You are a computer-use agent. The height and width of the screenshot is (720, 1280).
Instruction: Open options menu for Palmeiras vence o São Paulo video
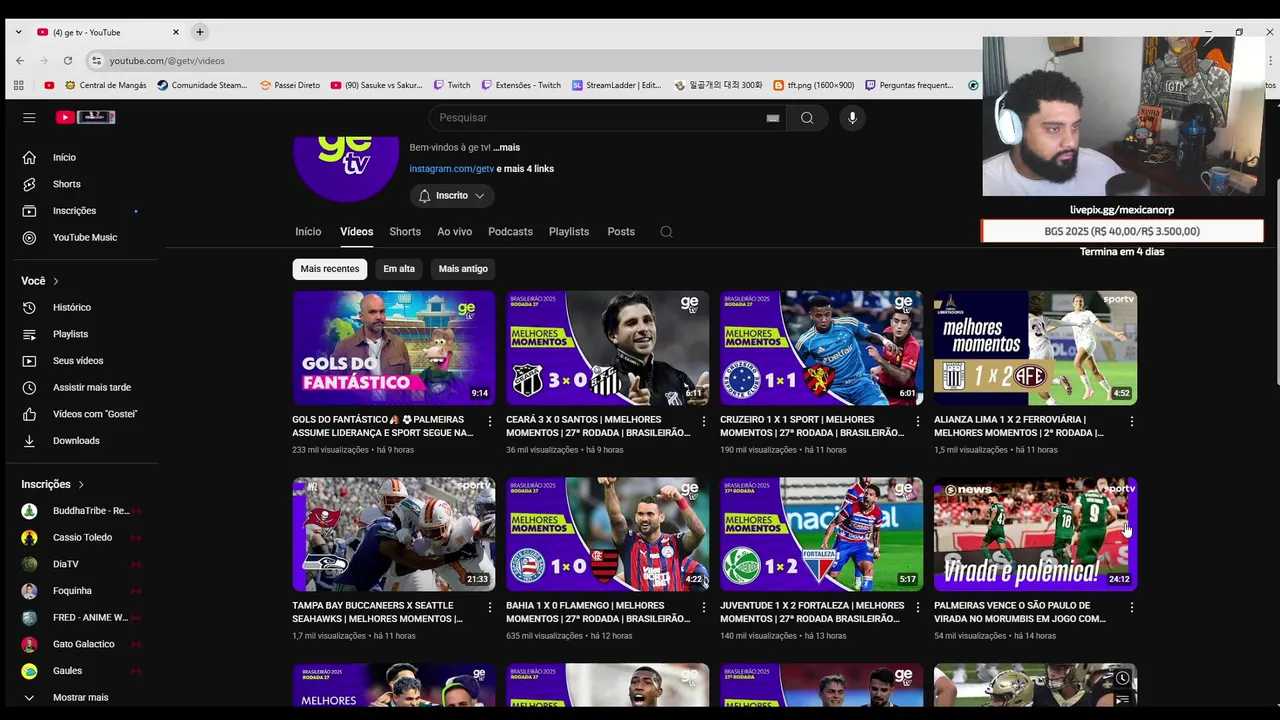[1131, 608]
